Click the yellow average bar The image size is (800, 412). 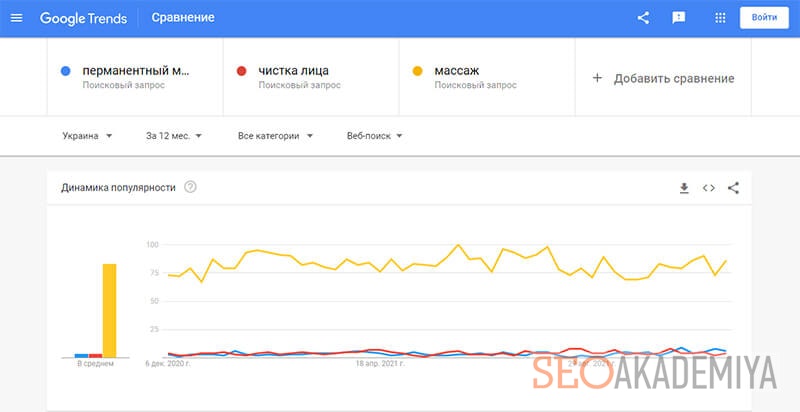point(110,309)
